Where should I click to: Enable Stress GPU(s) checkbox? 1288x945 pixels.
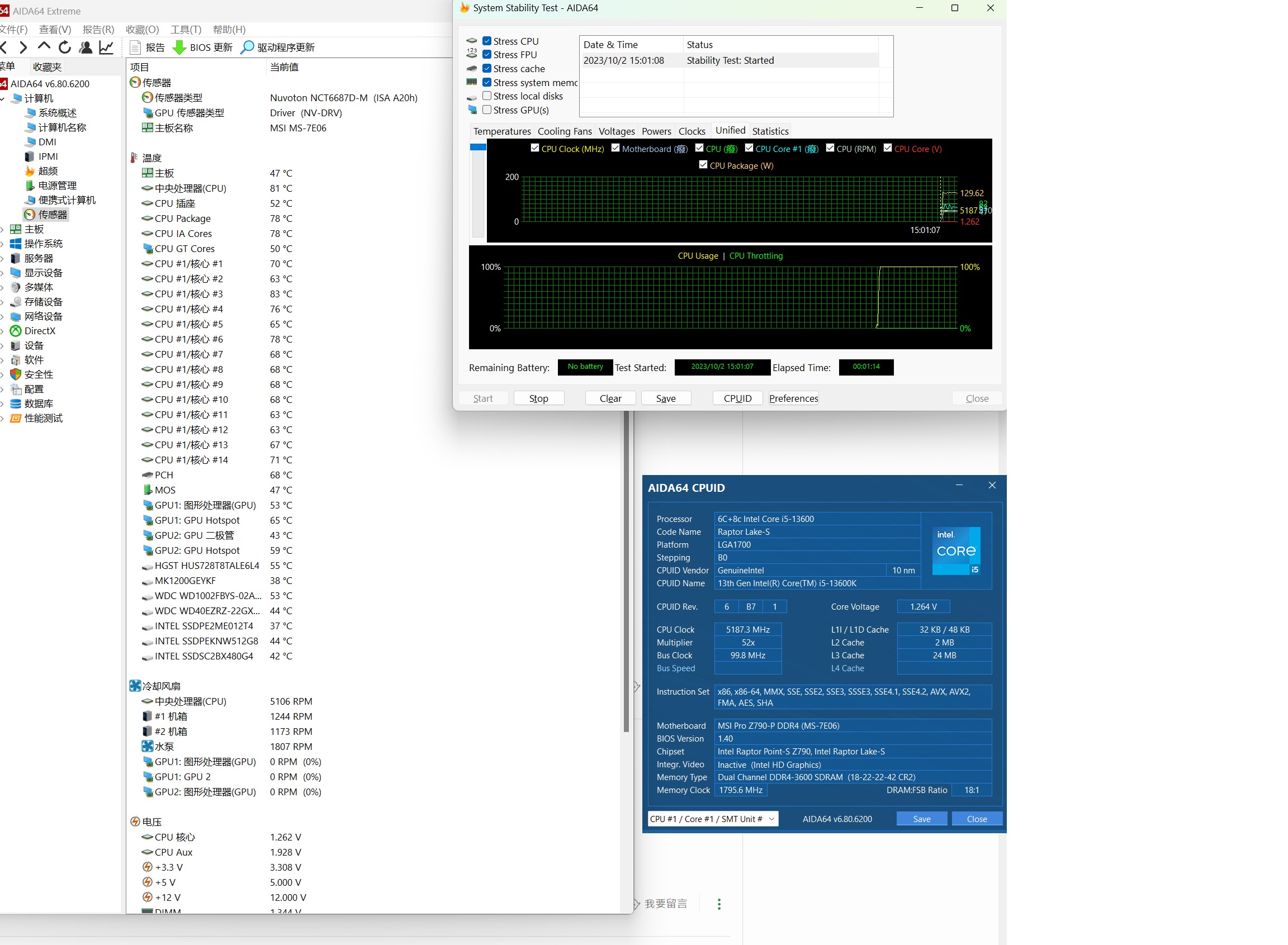coord(487,110)
